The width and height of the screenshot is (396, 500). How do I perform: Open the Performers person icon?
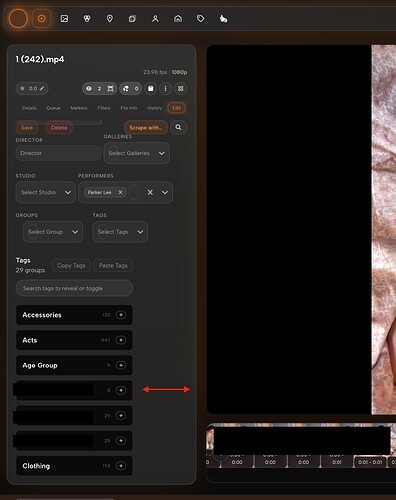click(x=155, y=19)
